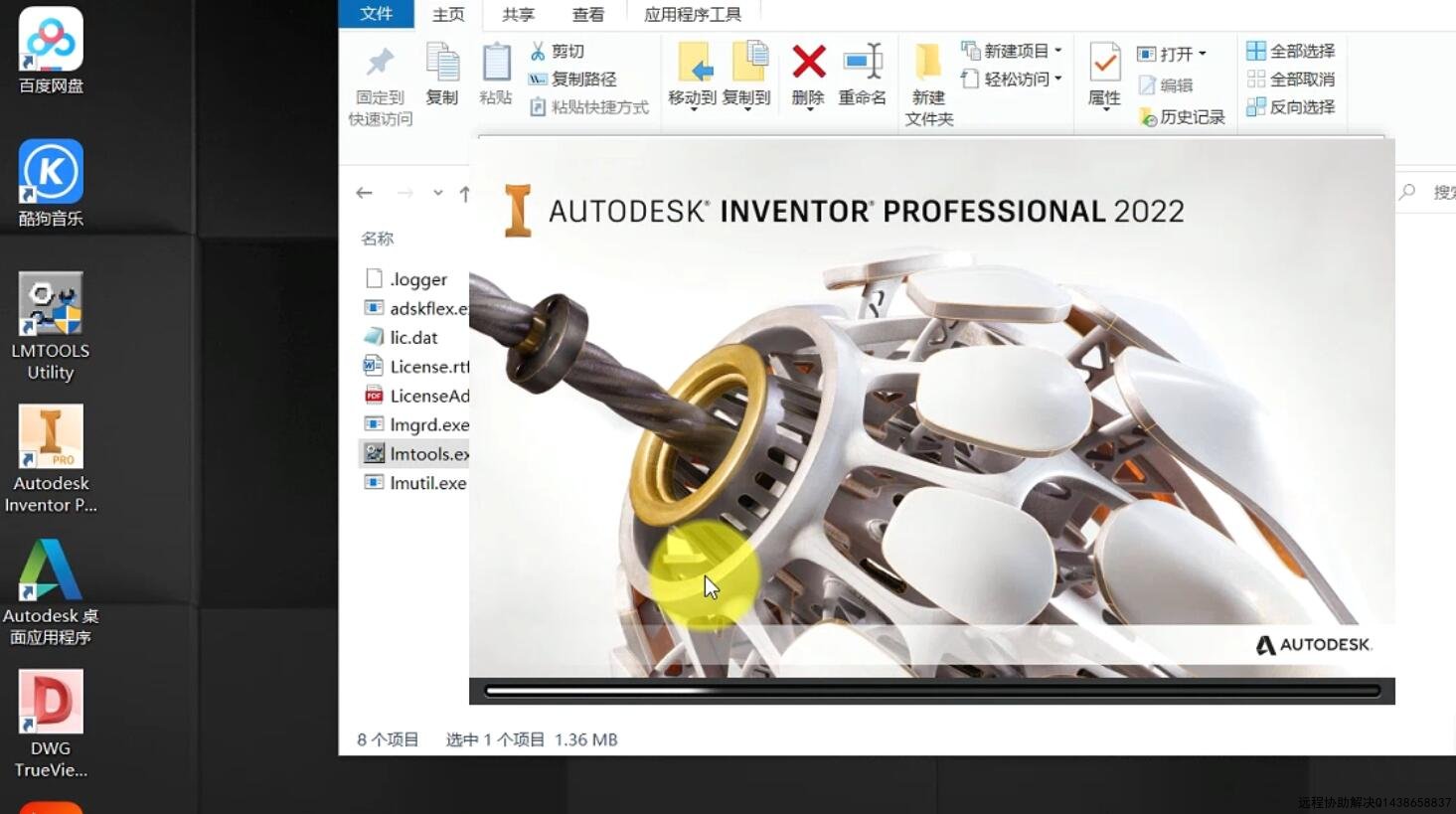
Task: Click Paste shortcut in the ribbon
Action: 589,106
